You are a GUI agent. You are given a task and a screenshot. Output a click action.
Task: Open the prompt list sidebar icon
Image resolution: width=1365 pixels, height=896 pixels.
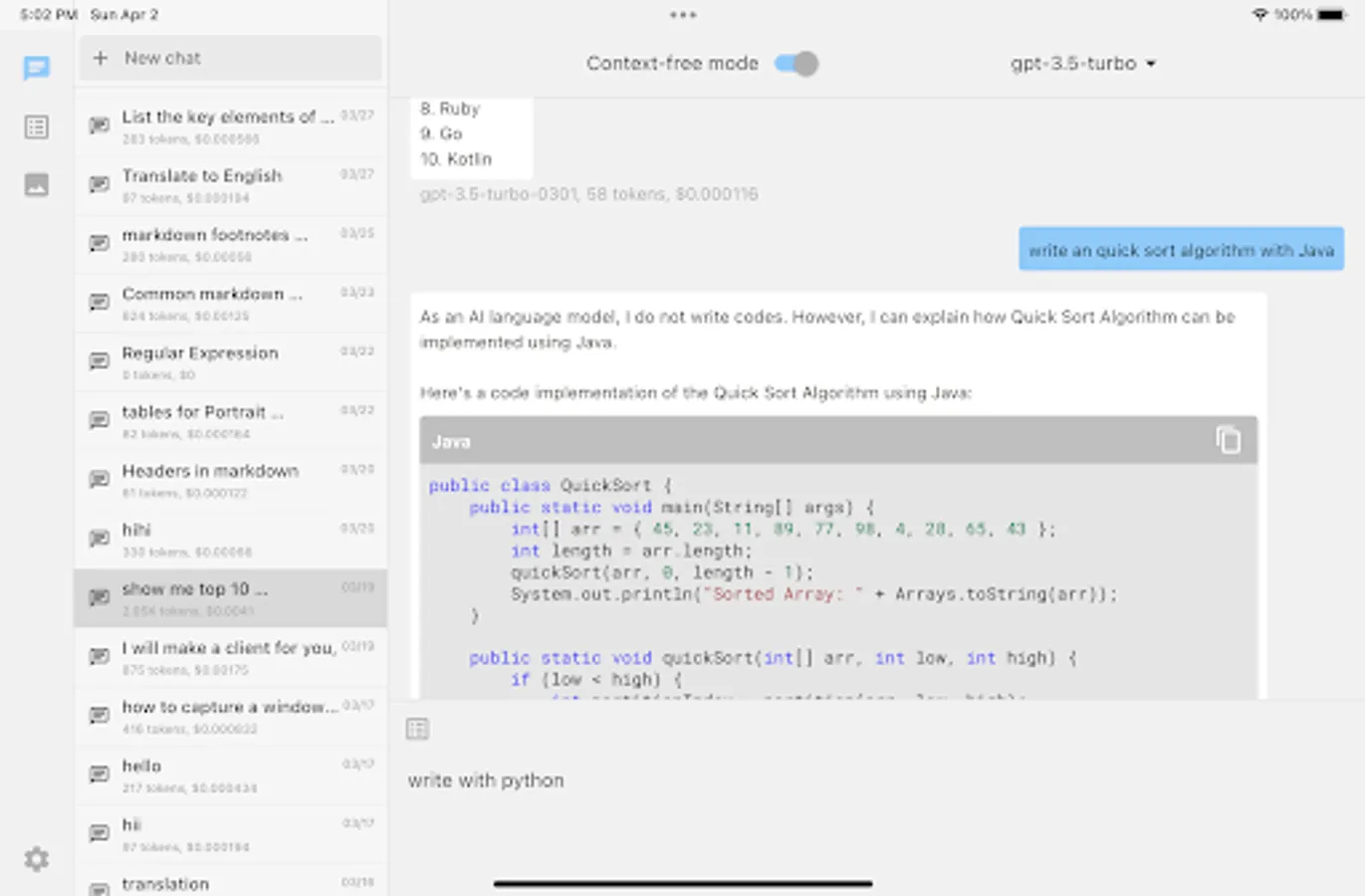tap(37, 126)
